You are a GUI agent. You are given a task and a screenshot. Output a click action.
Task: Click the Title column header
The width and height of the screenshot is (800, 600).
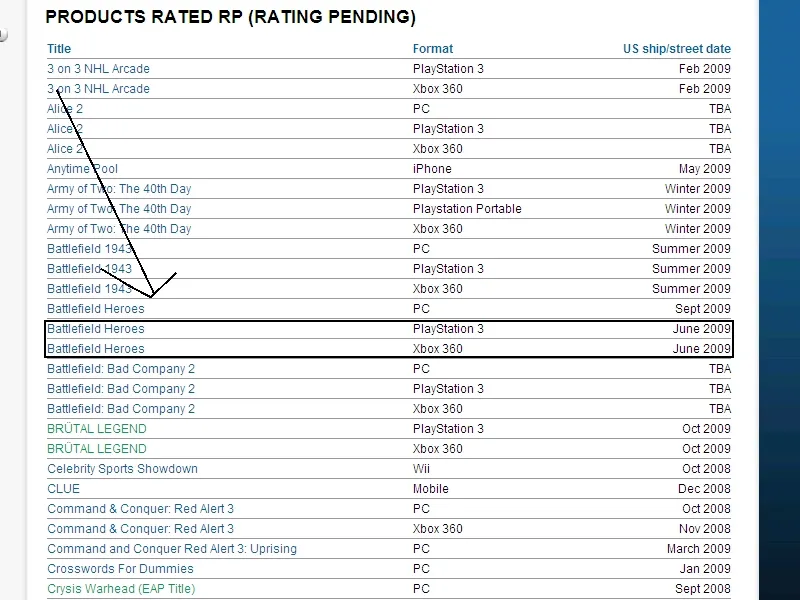click(x=59, y=49)
